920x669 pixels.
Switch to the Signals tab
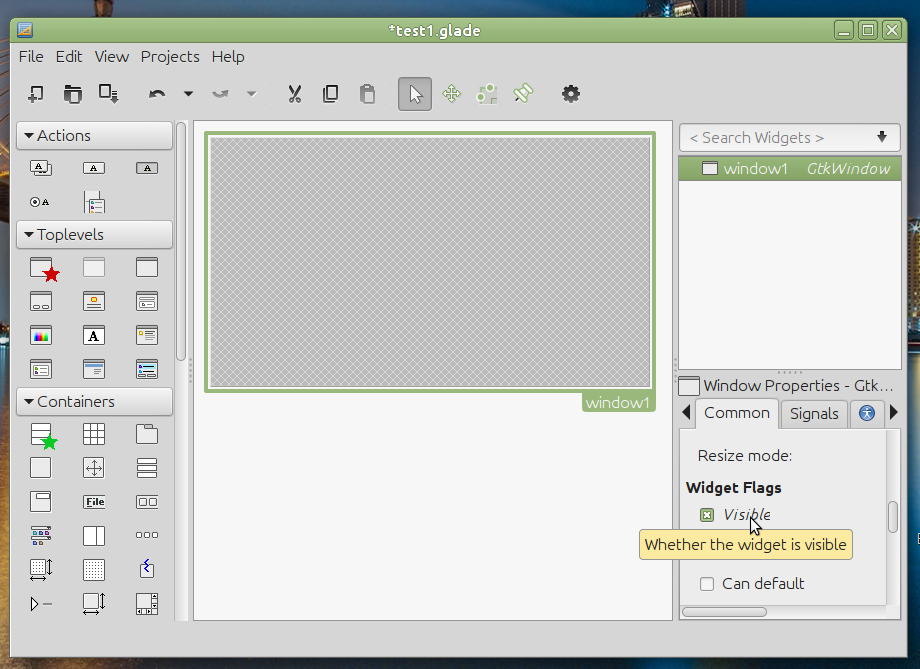tap(814, 413)
